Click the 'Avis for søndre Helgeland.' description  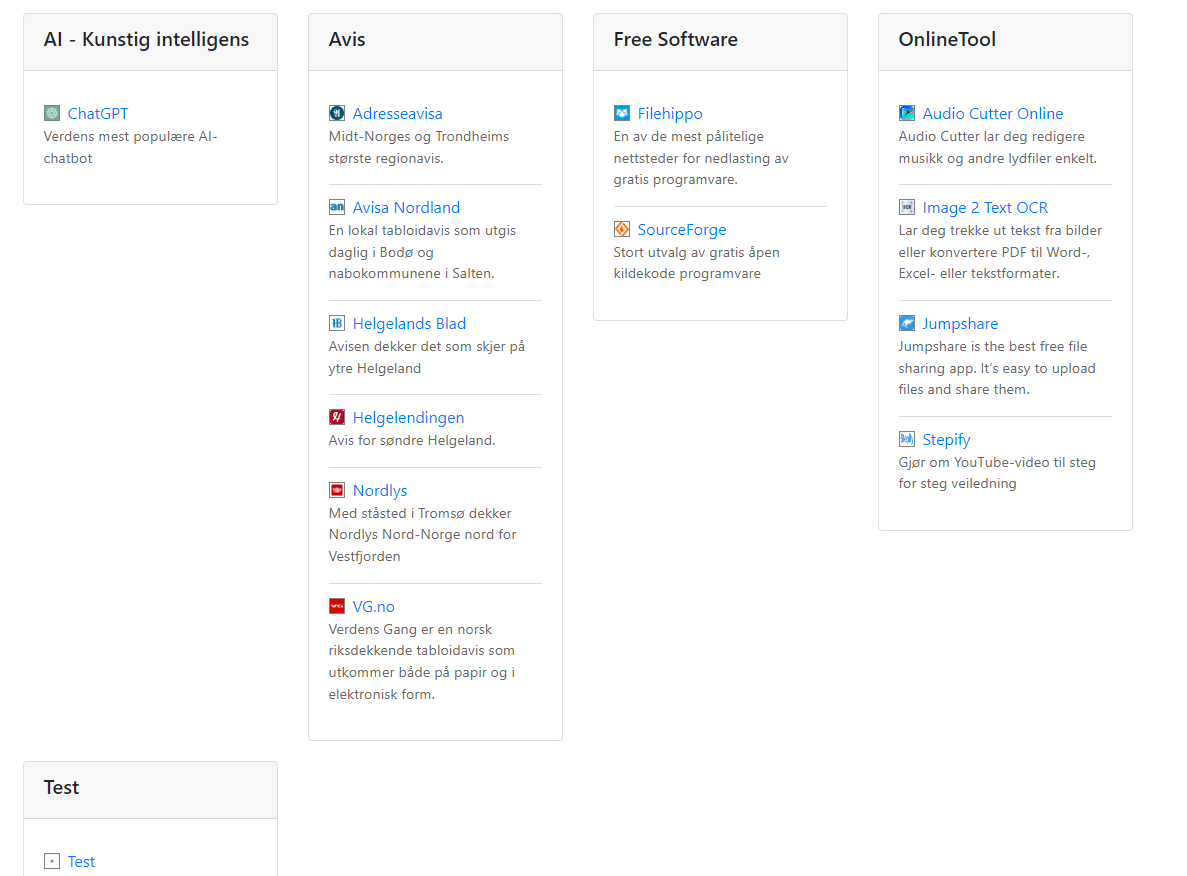pyautogui.click(x=412, y=440)
